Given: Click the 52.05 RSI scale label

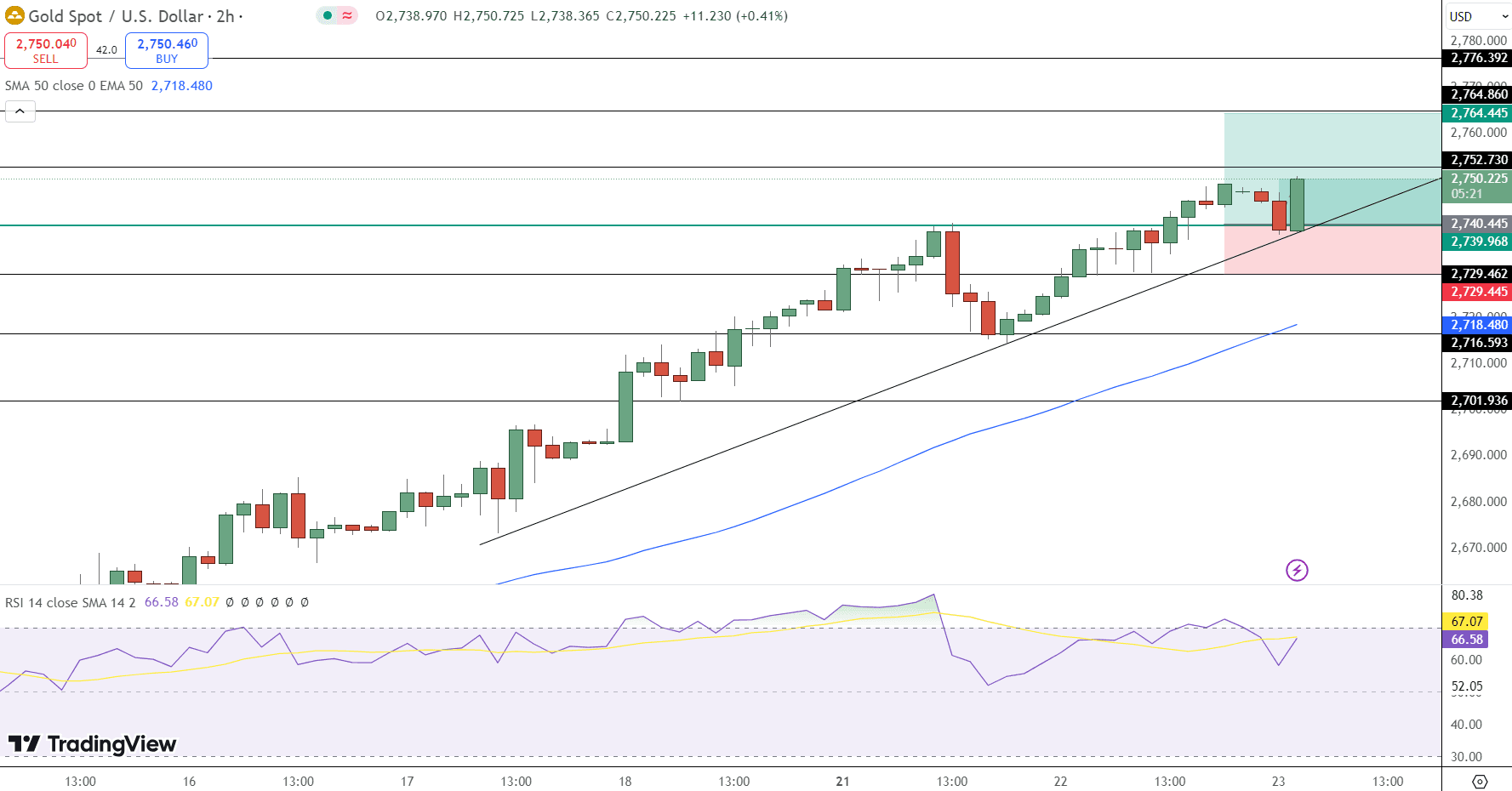Looking at the screenshot, I should point(1466,686).
